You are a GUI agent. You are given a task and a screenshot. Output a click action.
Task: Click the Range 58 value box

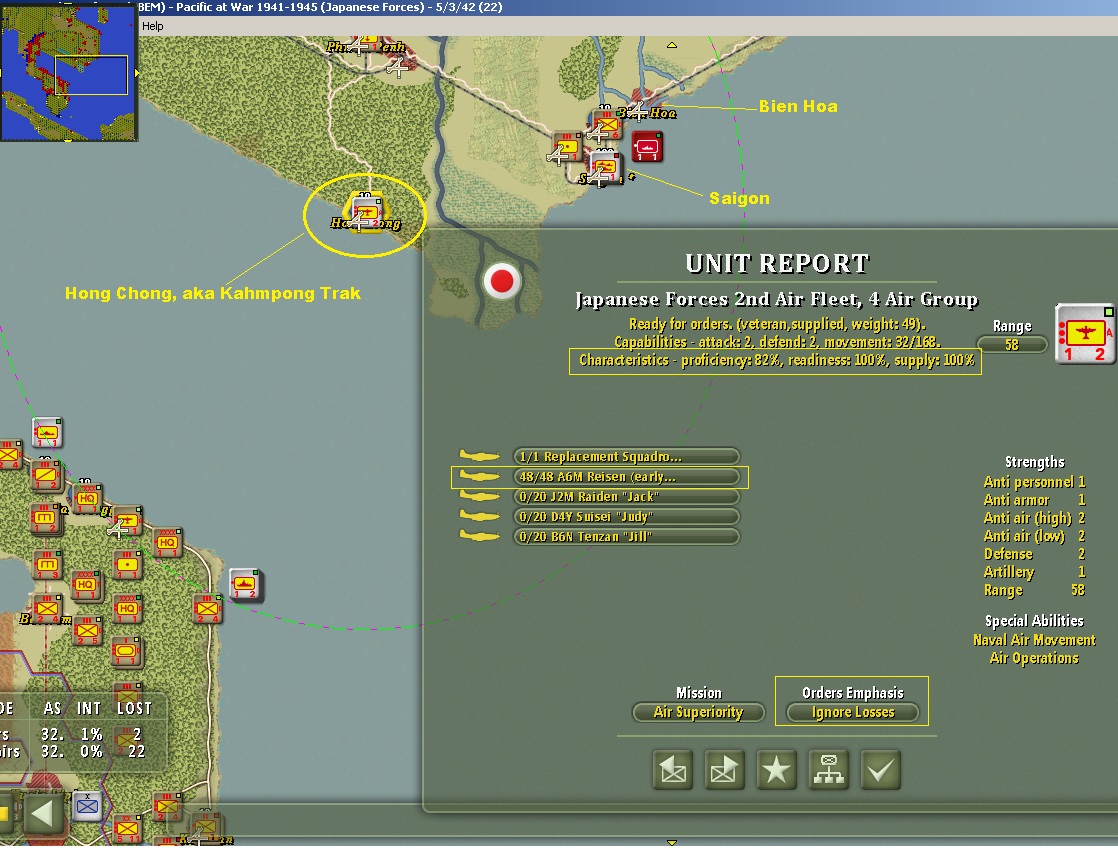coord(1012,344)
